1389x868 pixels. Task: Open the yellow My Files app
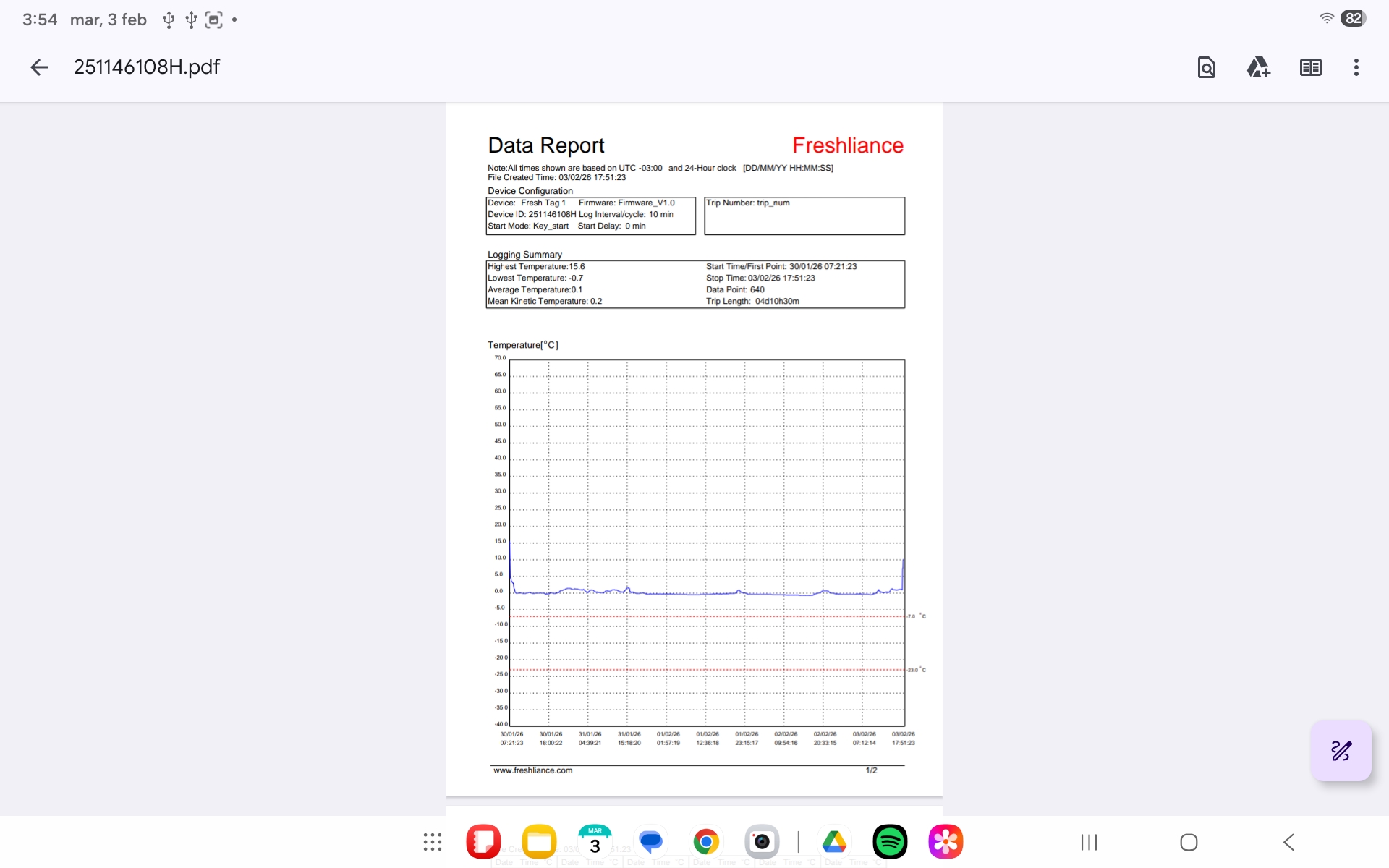coord(539,842)
